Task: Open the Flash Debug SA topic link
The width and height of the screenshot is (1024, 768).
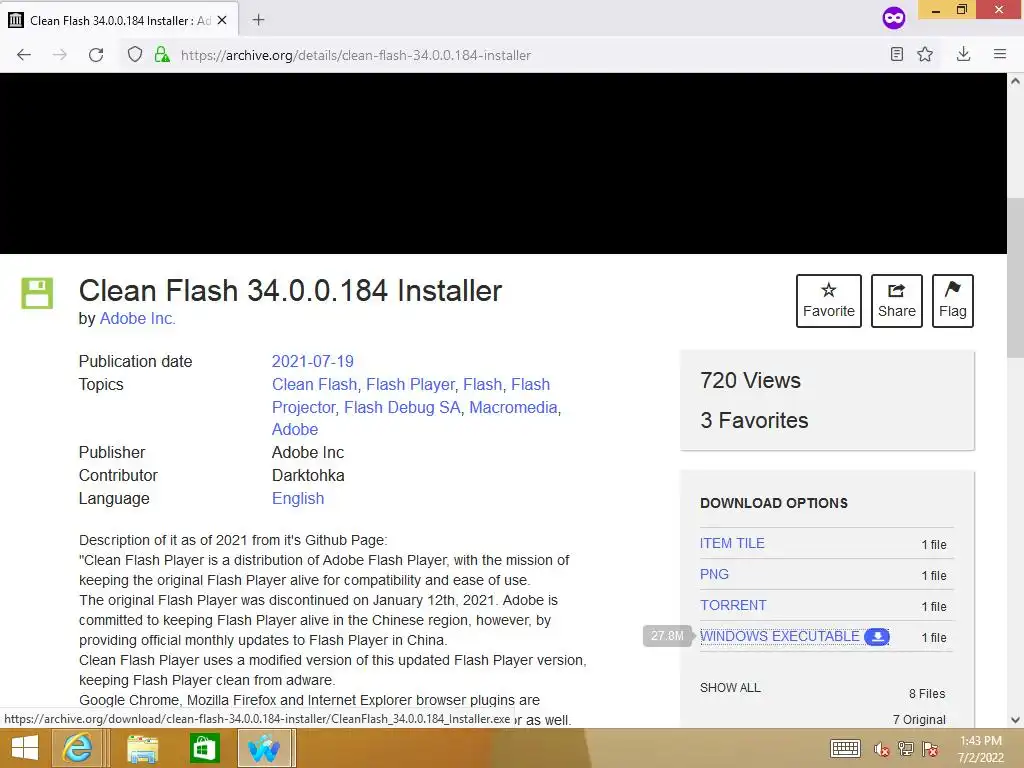Action: click(402, 407)
